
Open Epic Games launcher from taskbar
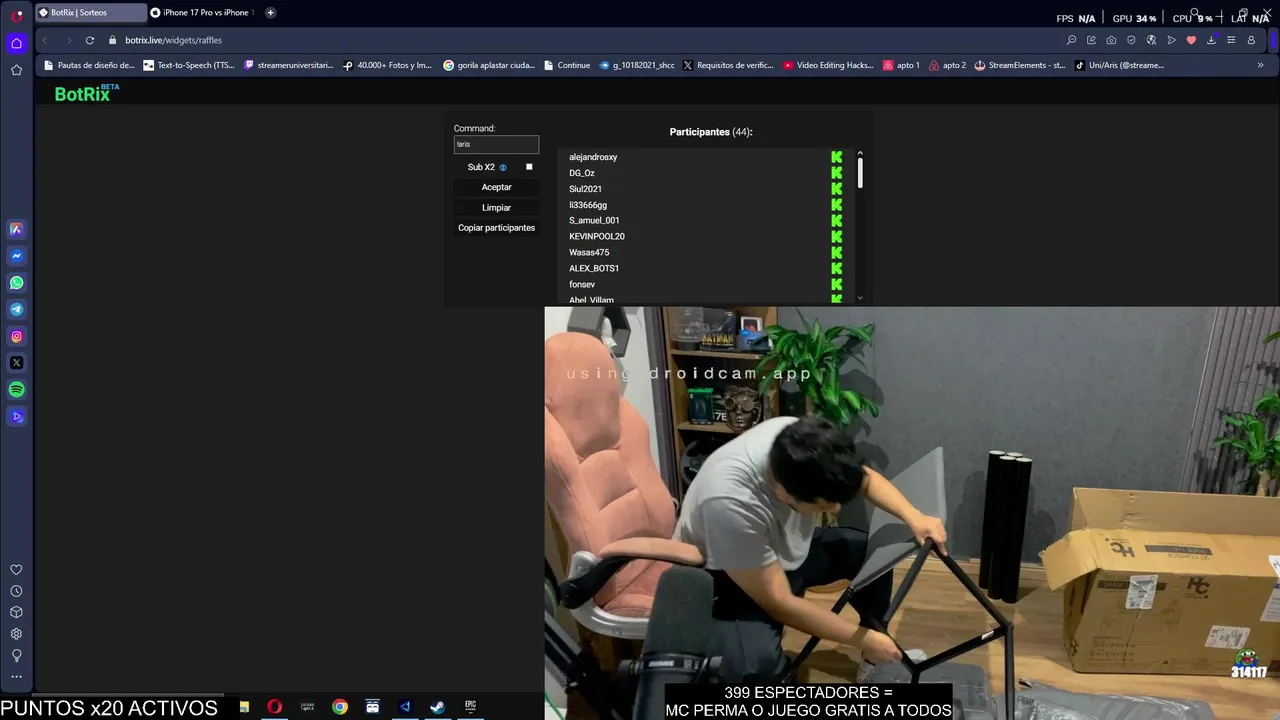[x=470, y=707]
